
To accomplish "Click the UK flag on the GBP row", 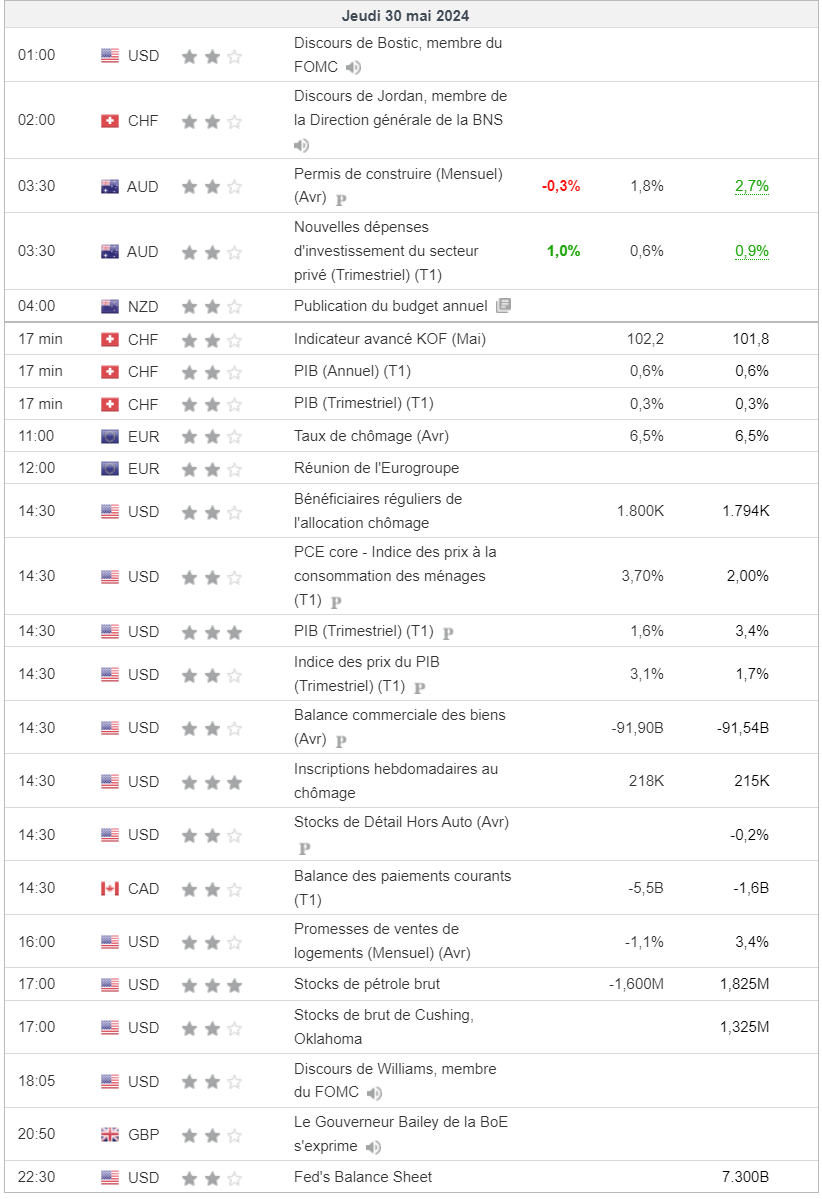I will (110, 1135).
